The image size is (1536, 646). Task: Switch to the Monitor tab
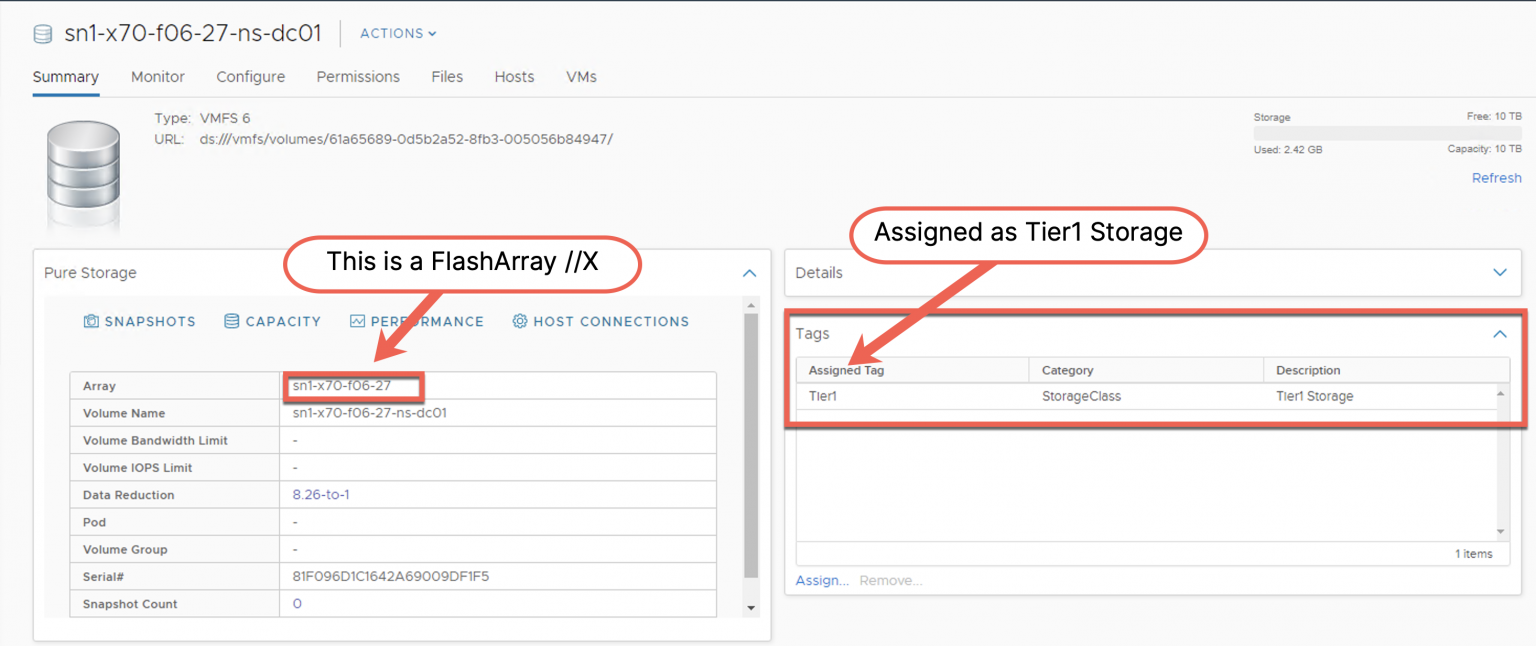tap(158, 77)
